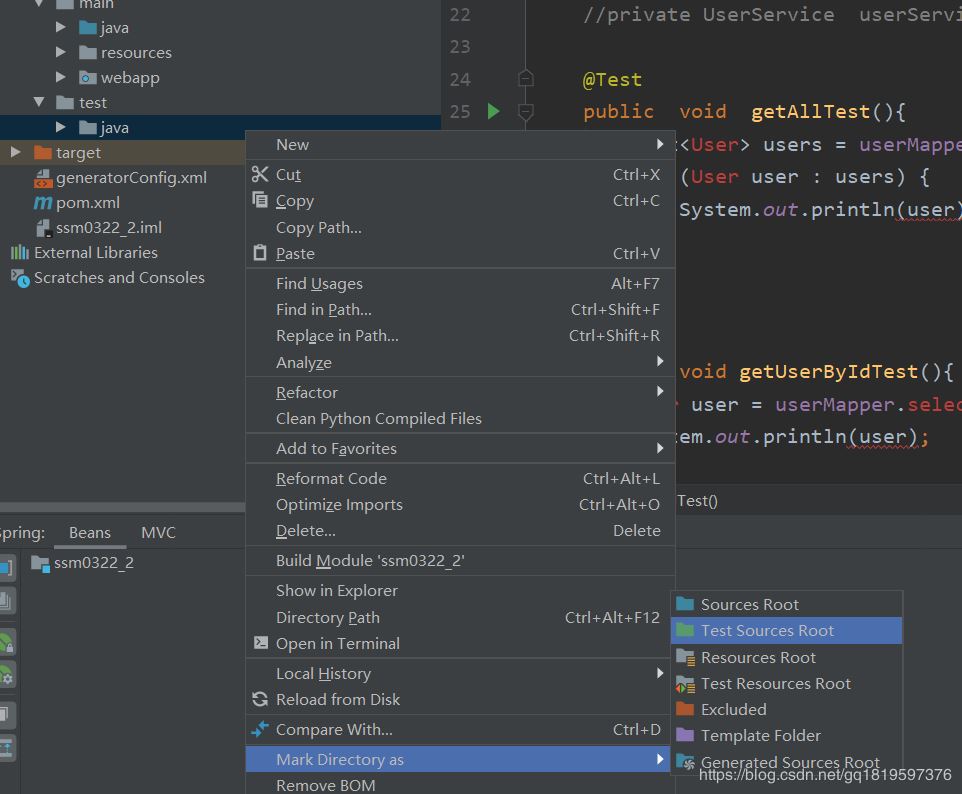Click the generatorConfig.xml file icon
The image size is (962, 794).
(42, 178)
